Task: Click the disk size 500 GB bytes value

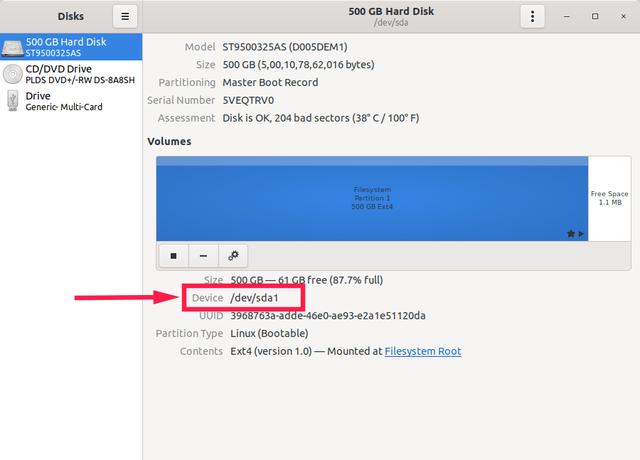Action: [x=298, y=65]
